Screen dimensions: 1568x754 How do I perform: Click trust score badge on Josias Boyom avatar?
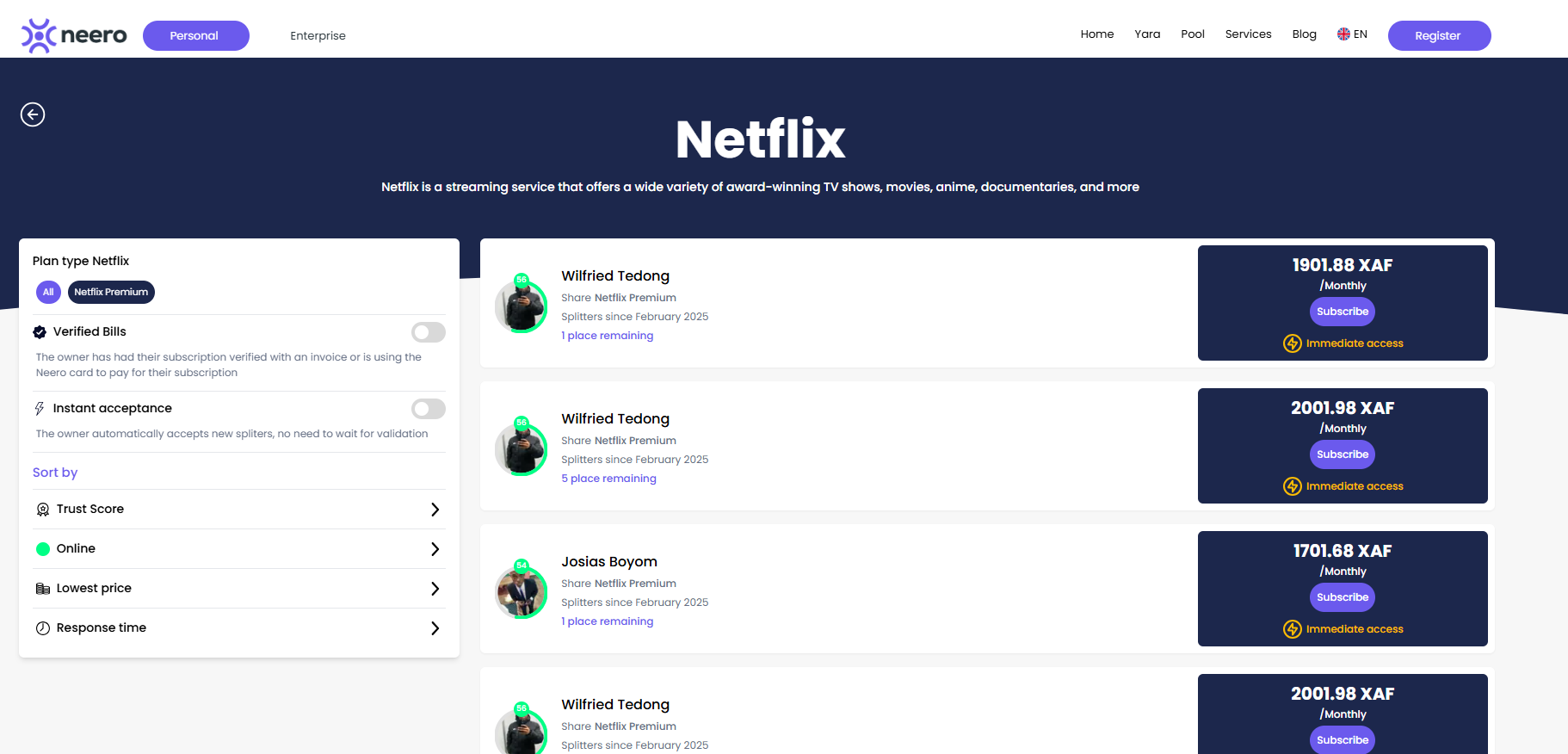(x=522, y=565)
